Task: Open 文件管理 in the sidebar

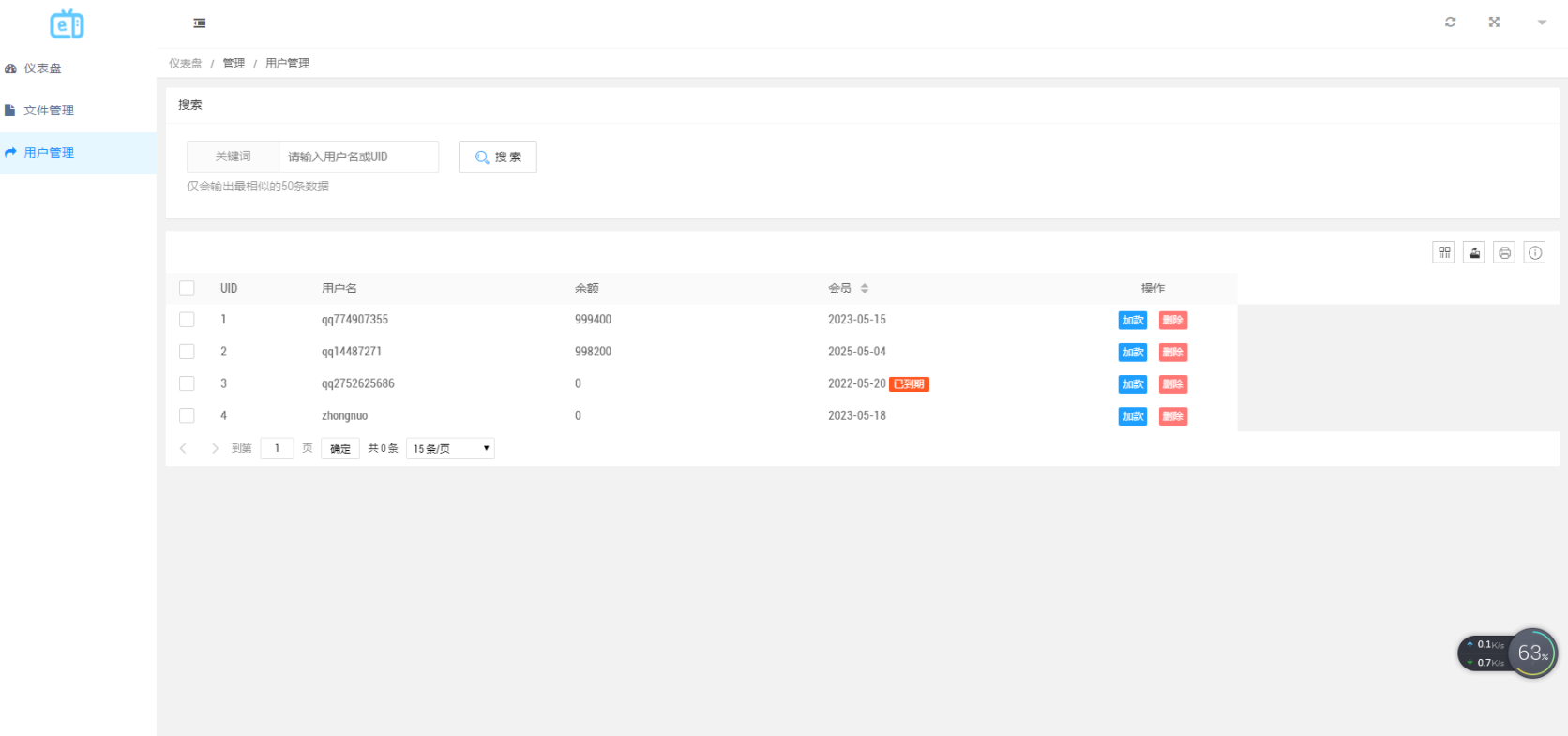Action: coord(49,111)
